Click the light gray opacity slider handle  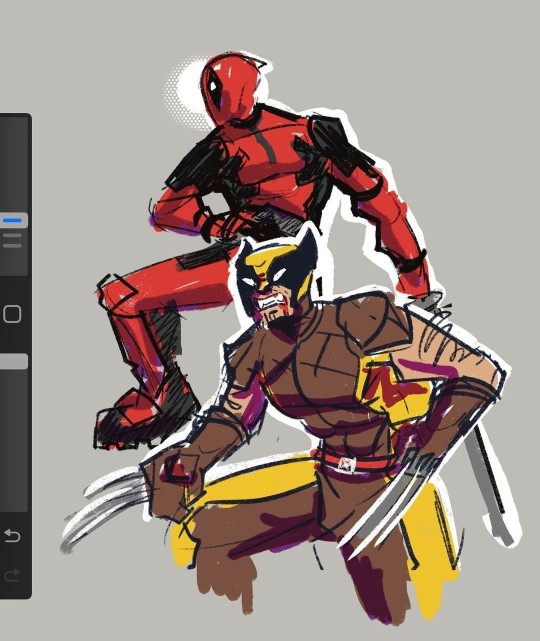[x=13, y=362]
